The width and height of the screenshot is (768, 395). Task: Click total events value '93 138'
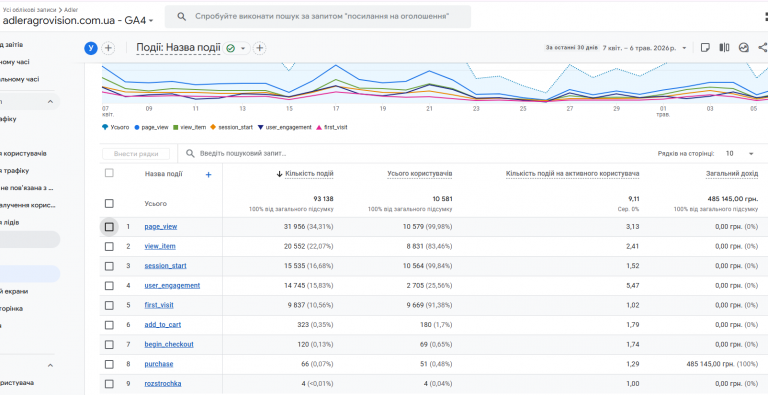[323, 199]
